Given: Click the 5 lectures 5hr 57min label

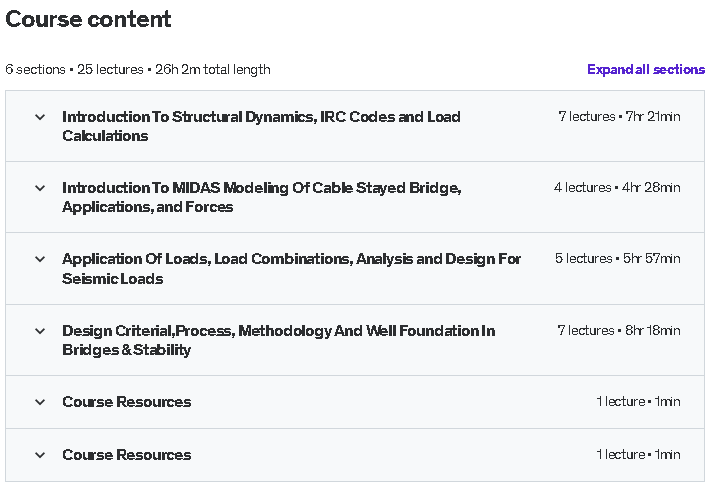Looking at the screenshot, I should (x=617, y=259).
